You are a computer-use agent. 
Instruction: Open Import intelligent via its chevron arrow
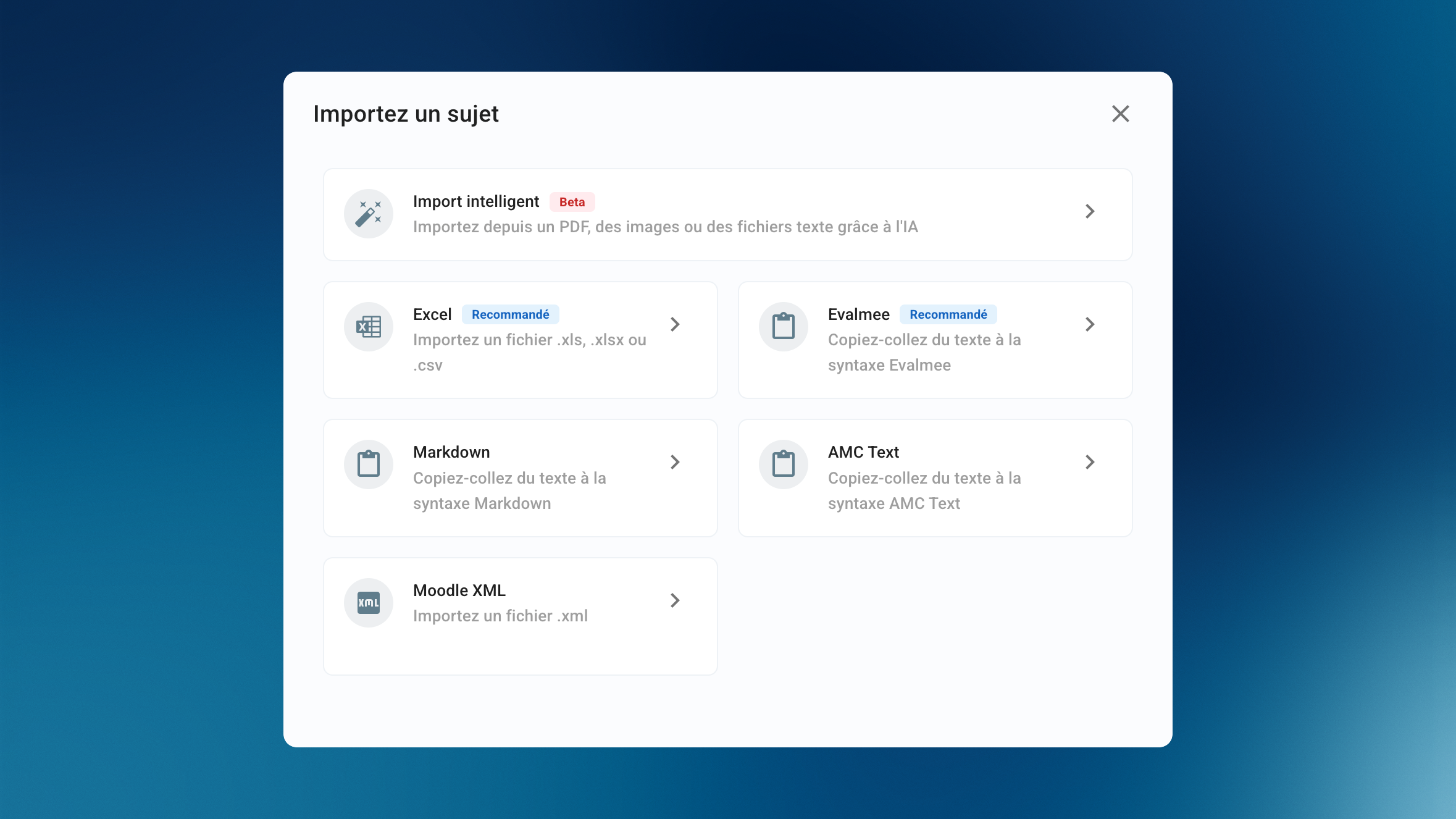(1090, 211)
